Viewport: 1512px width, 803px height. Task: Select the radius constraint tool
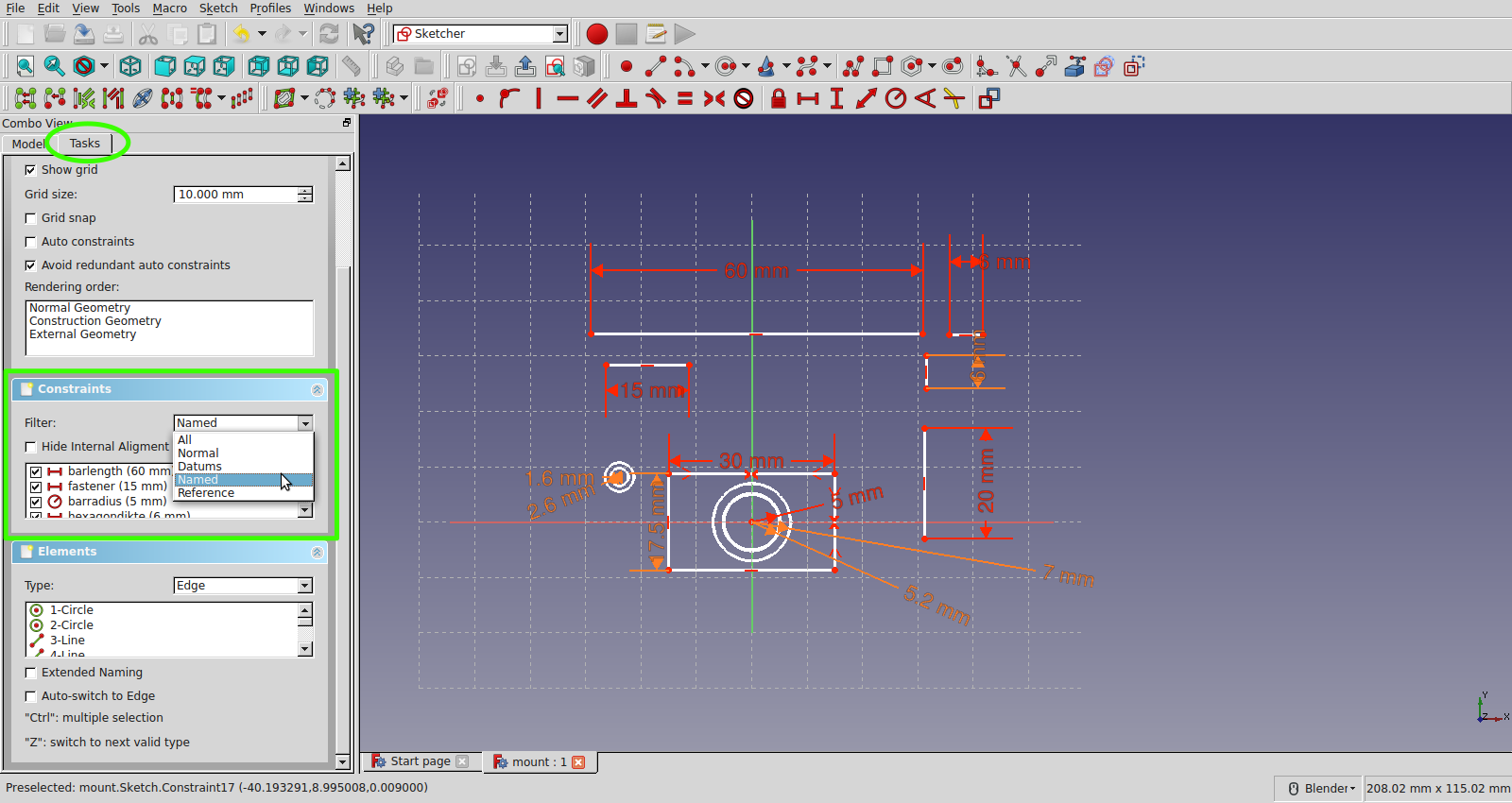[x=895, y=98]
